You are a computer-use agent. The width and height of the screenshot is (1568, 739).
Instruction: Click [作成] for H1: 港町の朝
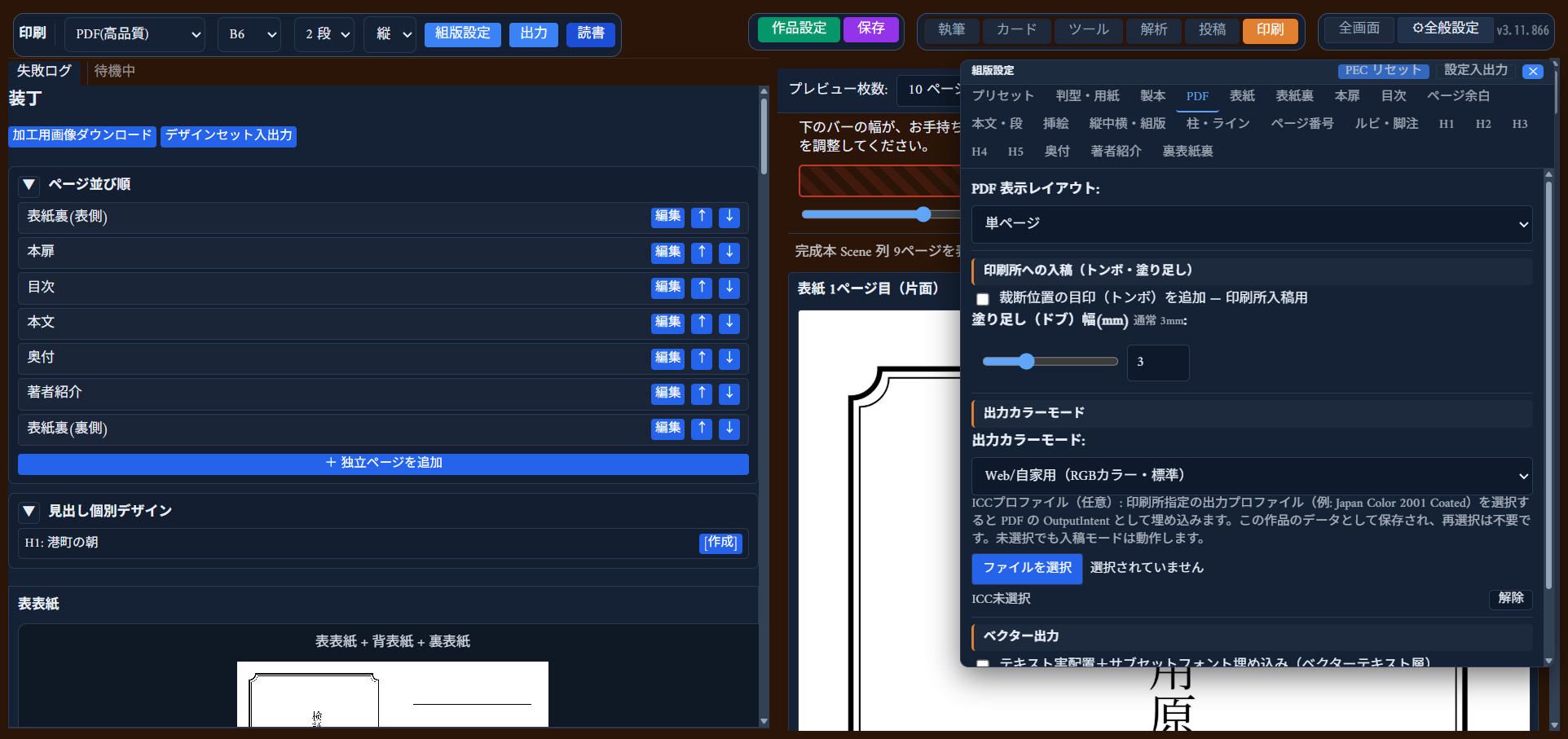[720, 543]
